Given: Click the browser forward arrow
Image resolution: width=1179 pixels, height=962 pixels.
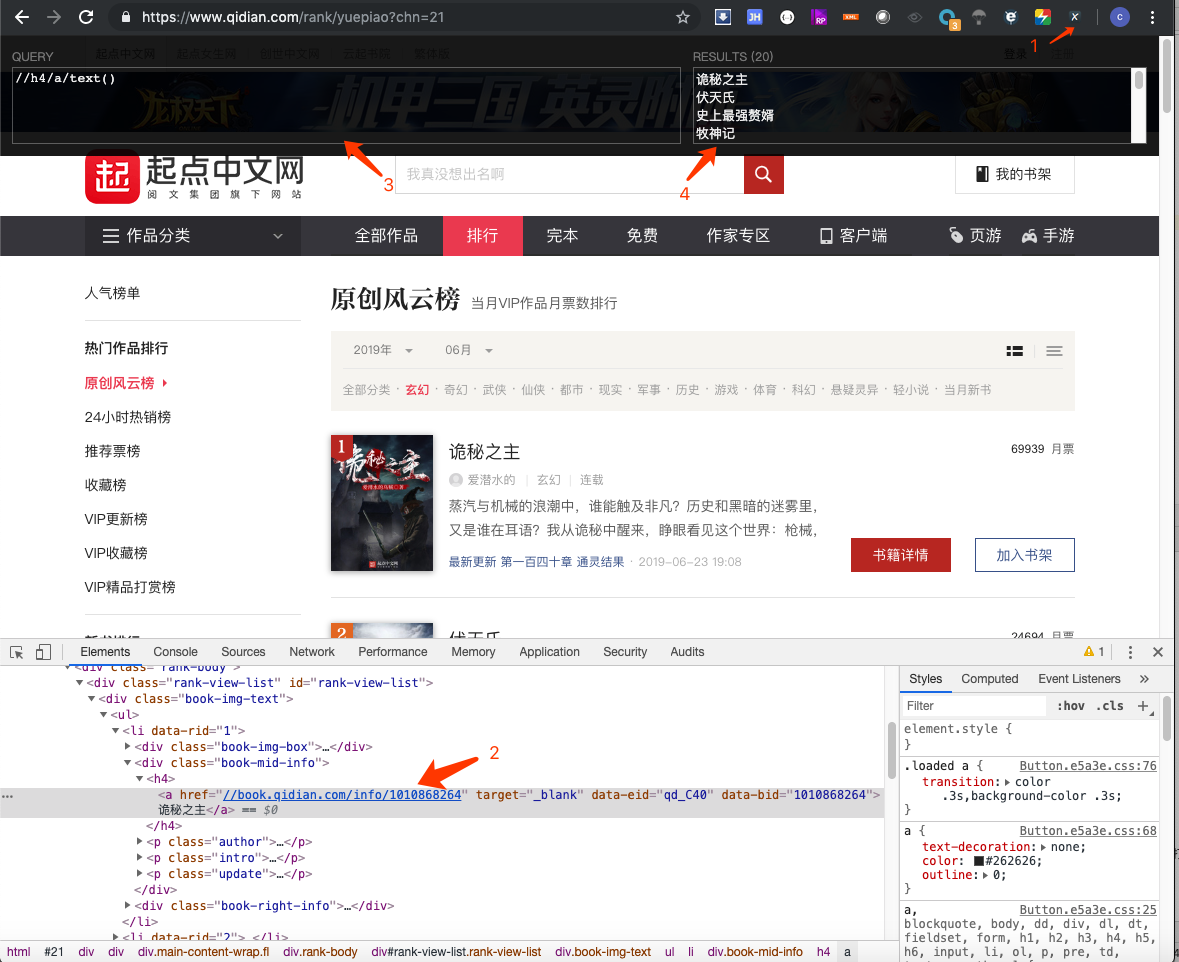Looking at the screenshot, I should (x=53, y=17).
